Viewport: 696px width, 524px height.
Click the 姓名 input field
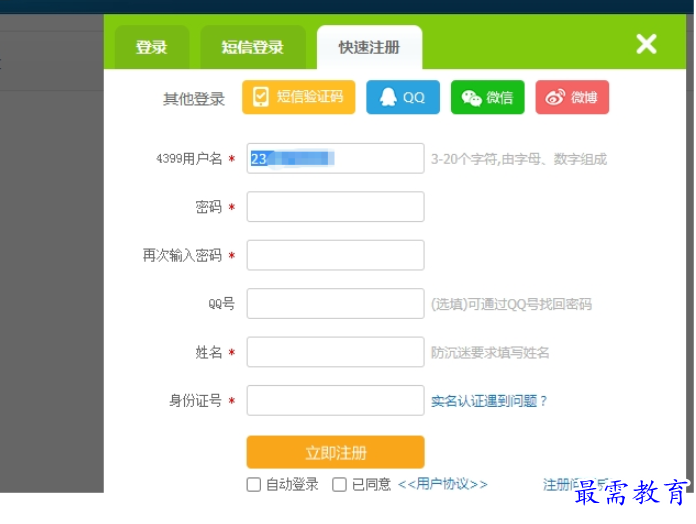336,352
